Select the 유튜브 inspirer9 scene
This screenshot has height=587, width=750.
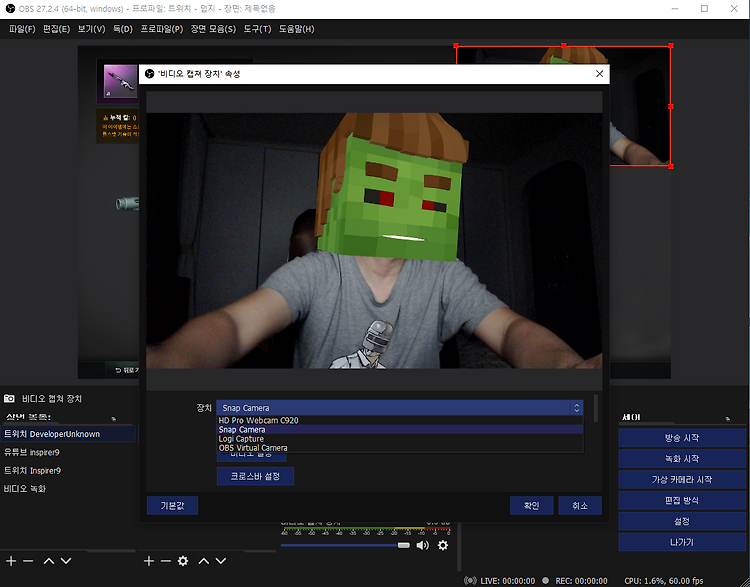[x=67, y=452]
